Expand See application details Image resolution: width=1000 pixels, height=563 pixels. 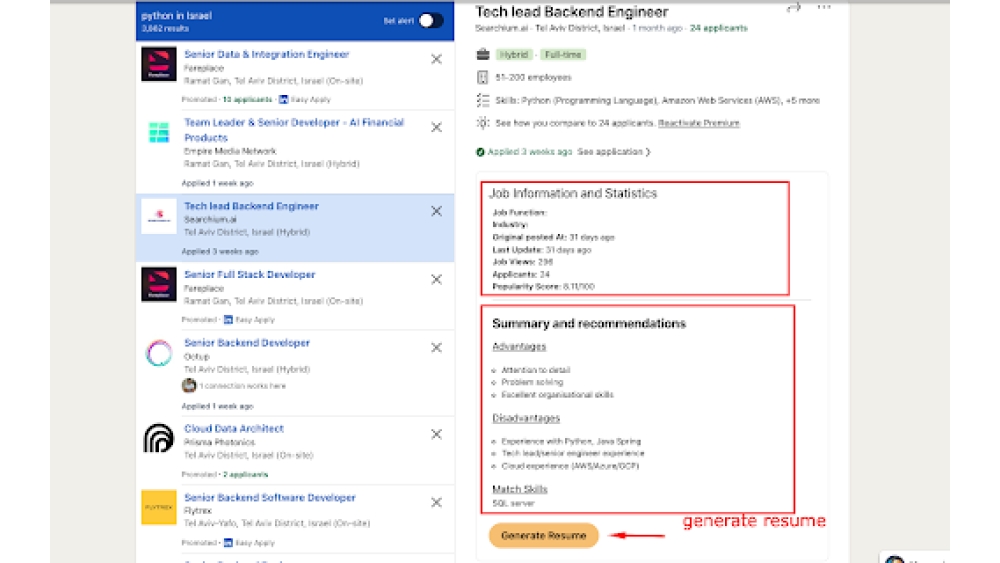613,152
